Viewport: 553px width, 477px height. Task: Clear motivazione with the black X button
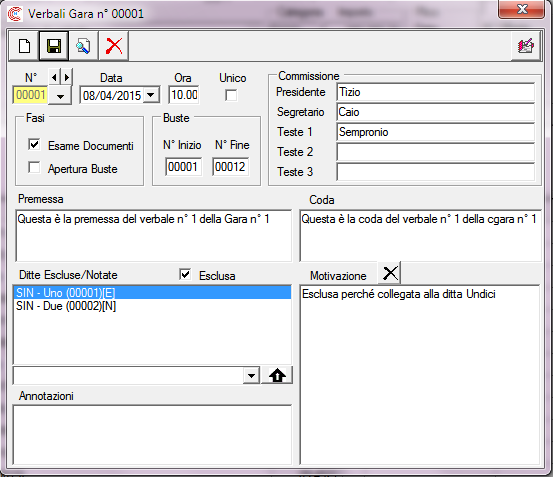click(x=390, y=273)
